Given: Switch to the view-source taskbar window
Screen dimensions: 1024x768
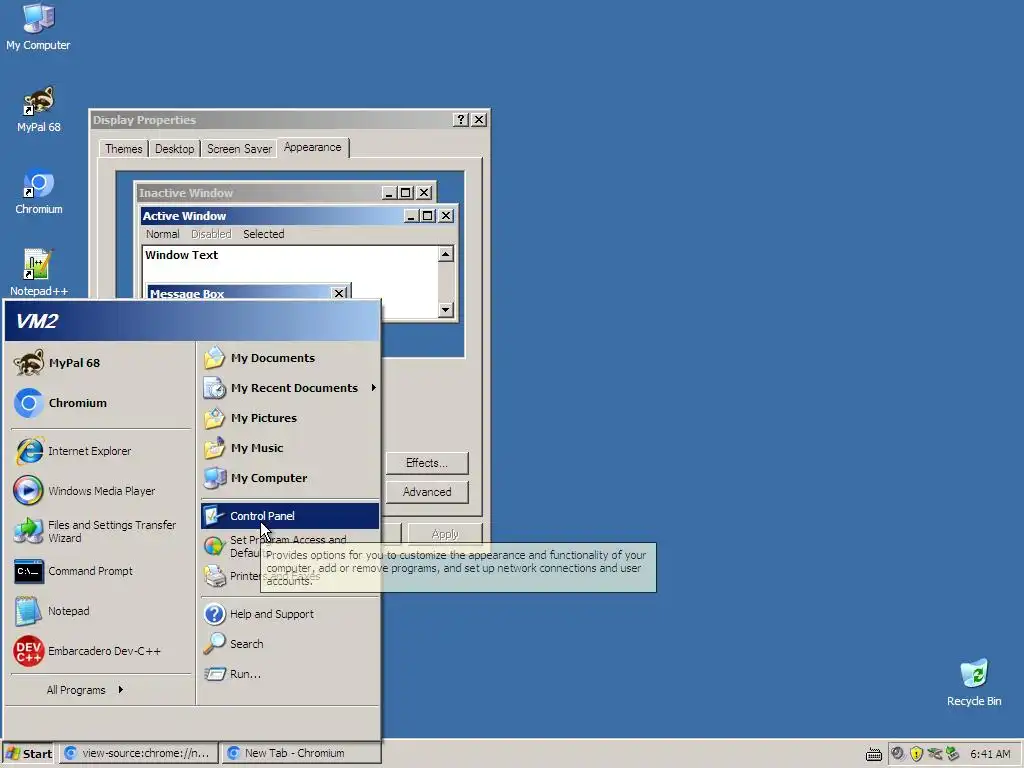Looking at the screenshot, I should pos(138,753).
